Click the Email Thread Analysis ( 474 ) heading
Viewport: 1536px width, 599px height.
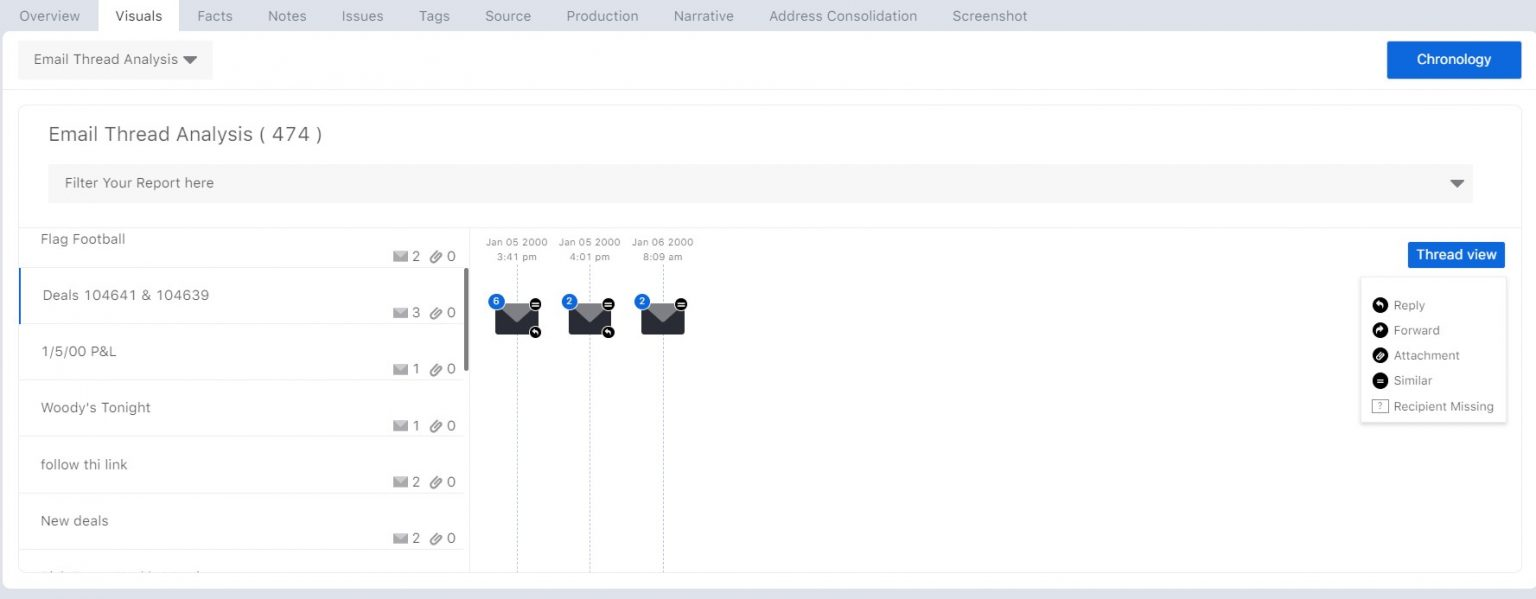pos(185,134)
